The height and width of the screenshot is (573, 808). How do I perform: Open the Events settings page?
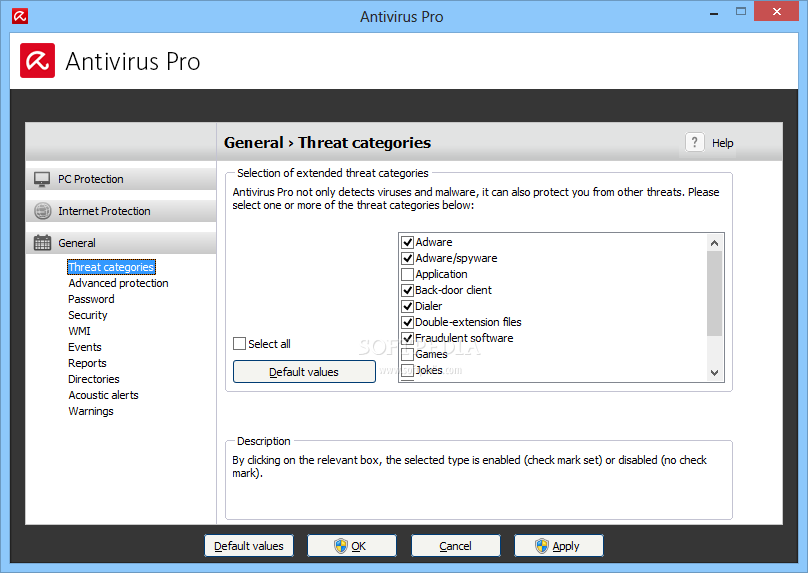pos(85,347)
